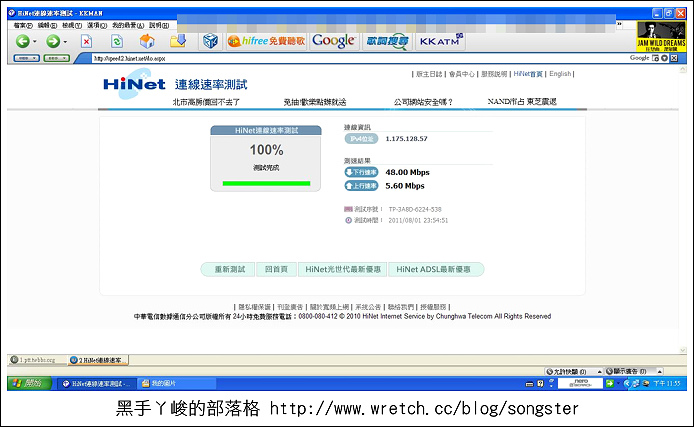
Task: Open the 公司網站安全嗎? link
Action: (424, 102)
